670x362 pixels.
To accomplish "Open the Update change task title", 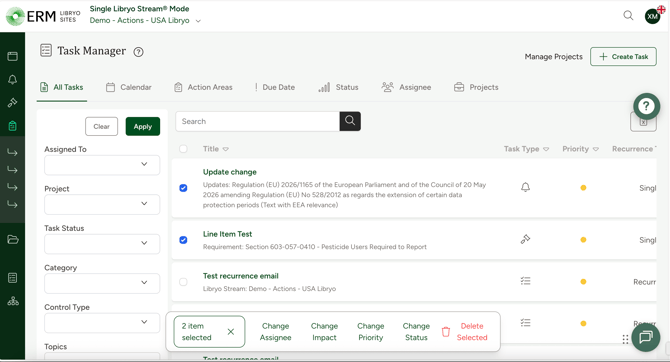I will (x=230, y=172).
